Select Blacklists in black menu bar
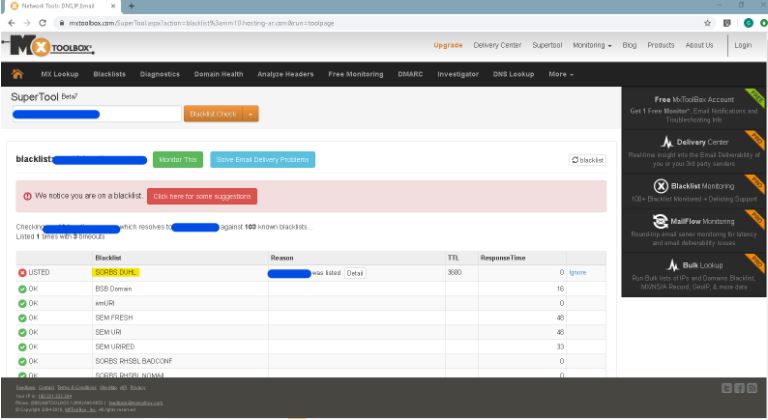 pos(109,74)
